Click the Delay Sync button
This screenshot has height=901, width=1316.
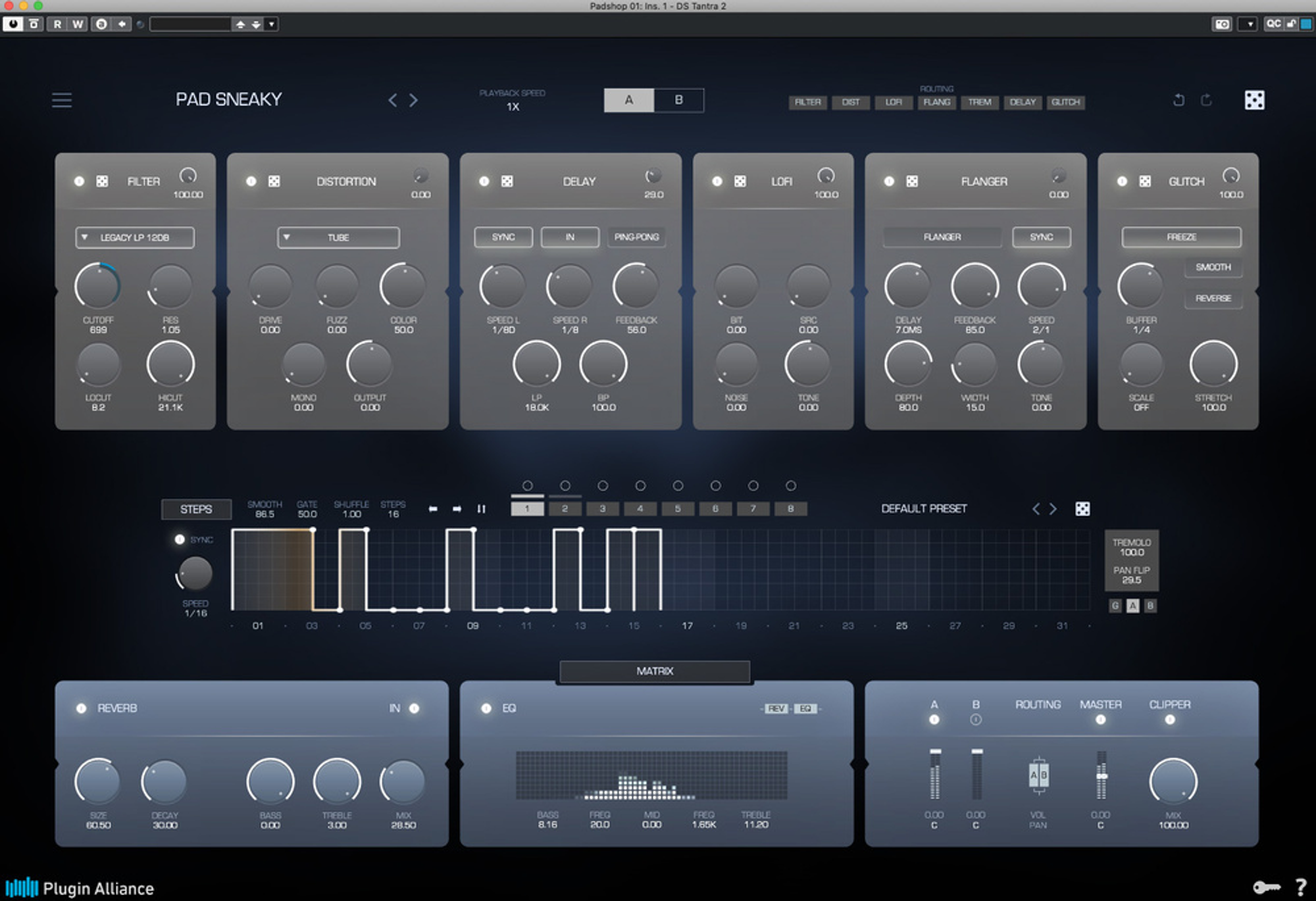click(503, 237)
